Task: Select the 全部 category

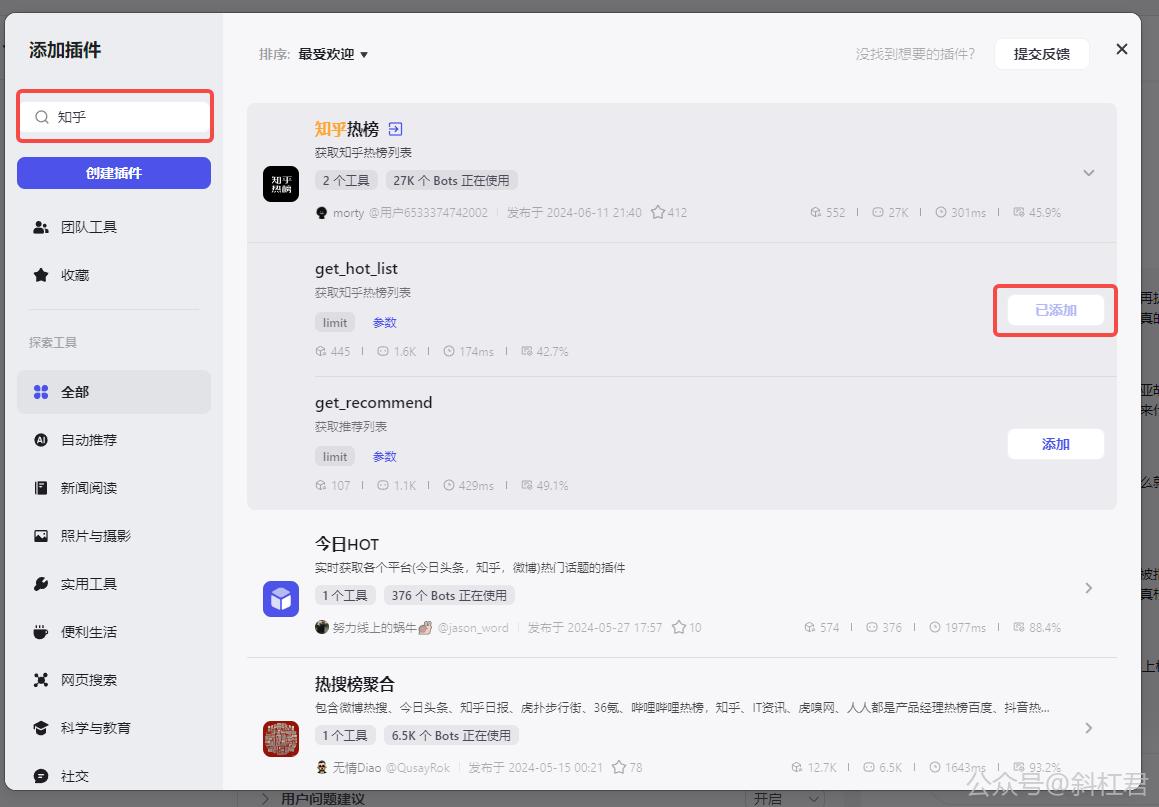Action: click(x=114, y=392)
